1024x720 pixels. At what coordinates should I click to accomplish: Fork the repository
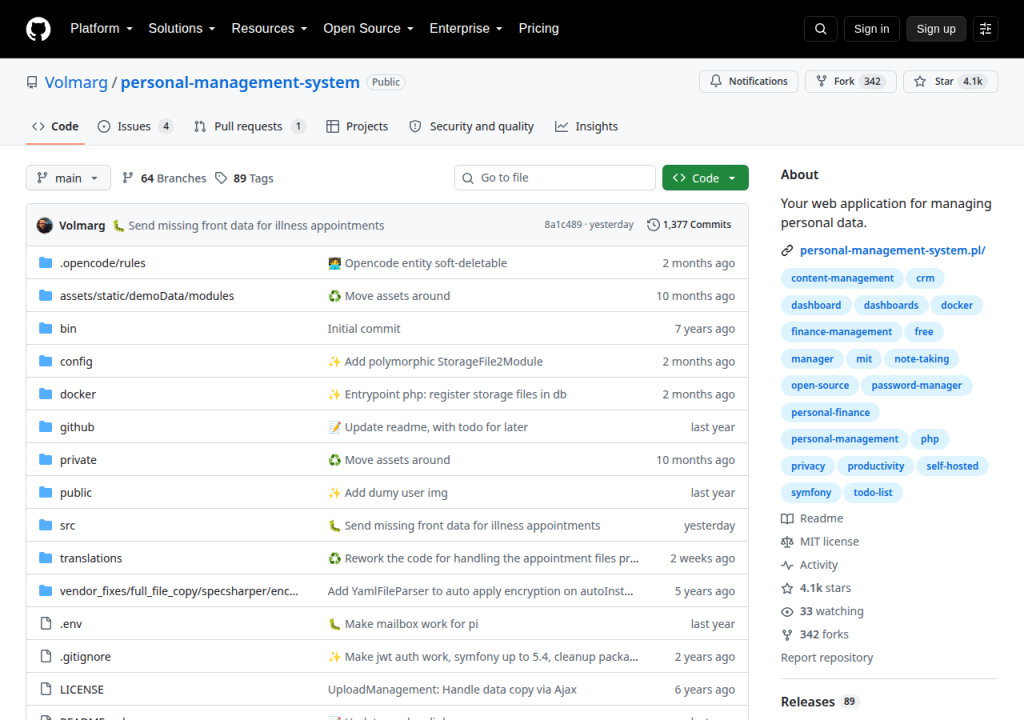[x=850, y=81]
